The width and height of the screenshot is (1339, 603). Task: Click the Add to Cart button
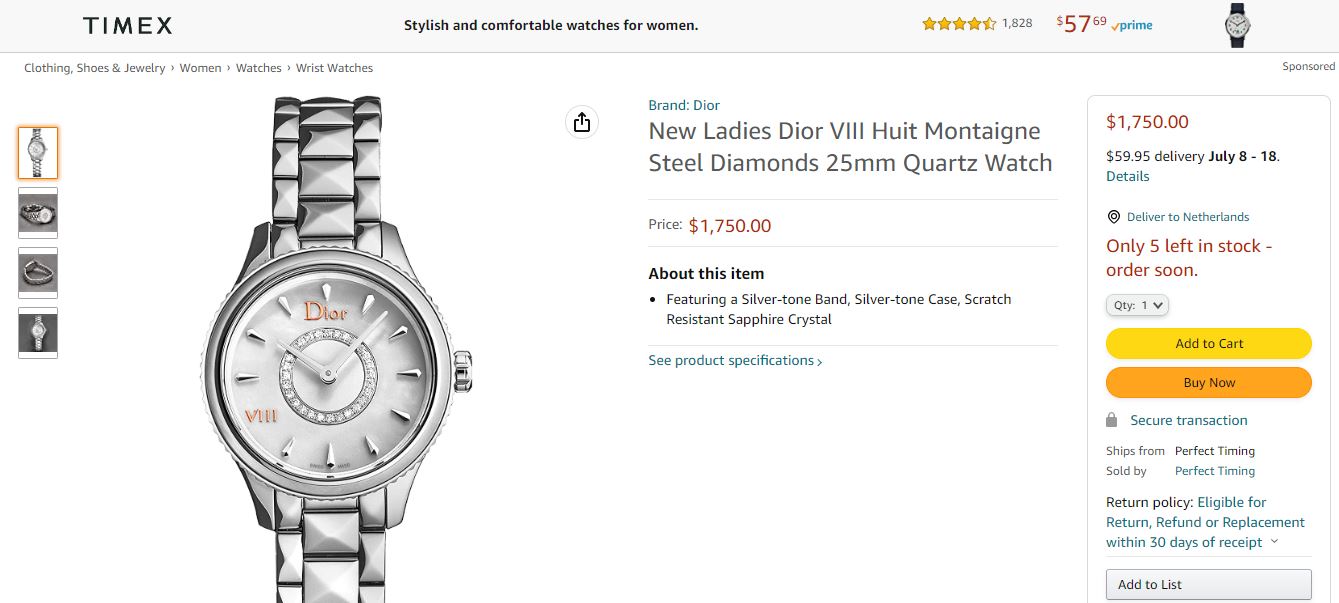pyautogui.click(x=1208, y=343)
